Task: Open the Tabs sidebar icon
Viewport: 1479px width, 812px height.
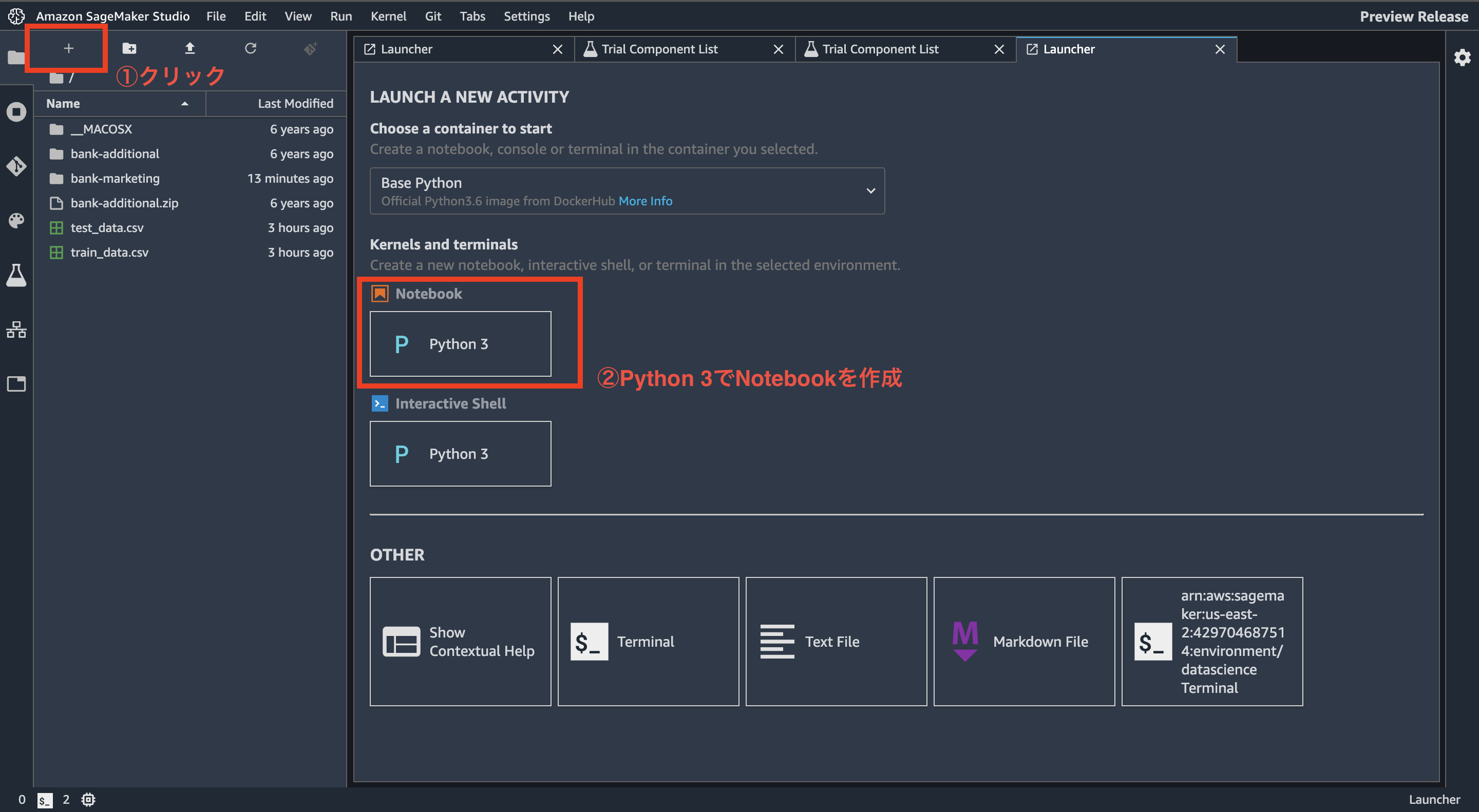Action: pyautogui.click(x=16, y=384)
